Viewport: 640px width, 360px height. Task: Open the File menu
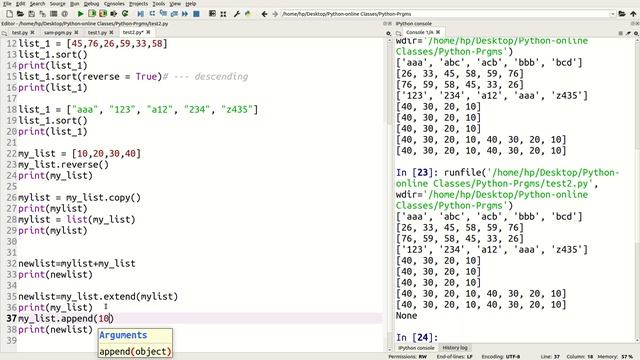click(7, 4)
